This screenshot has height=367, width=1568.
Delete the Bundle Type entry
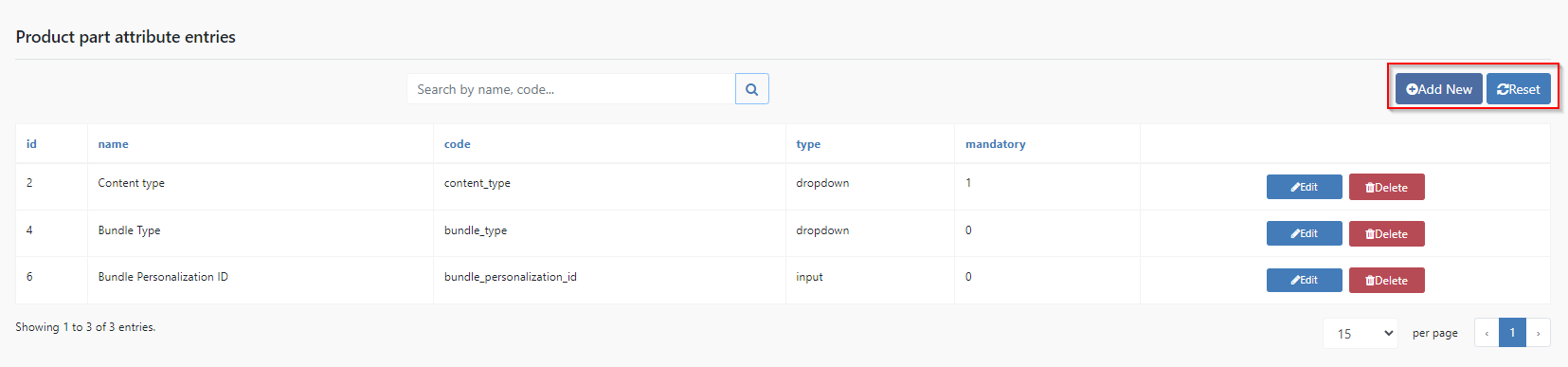click(x=1386, y=233)
